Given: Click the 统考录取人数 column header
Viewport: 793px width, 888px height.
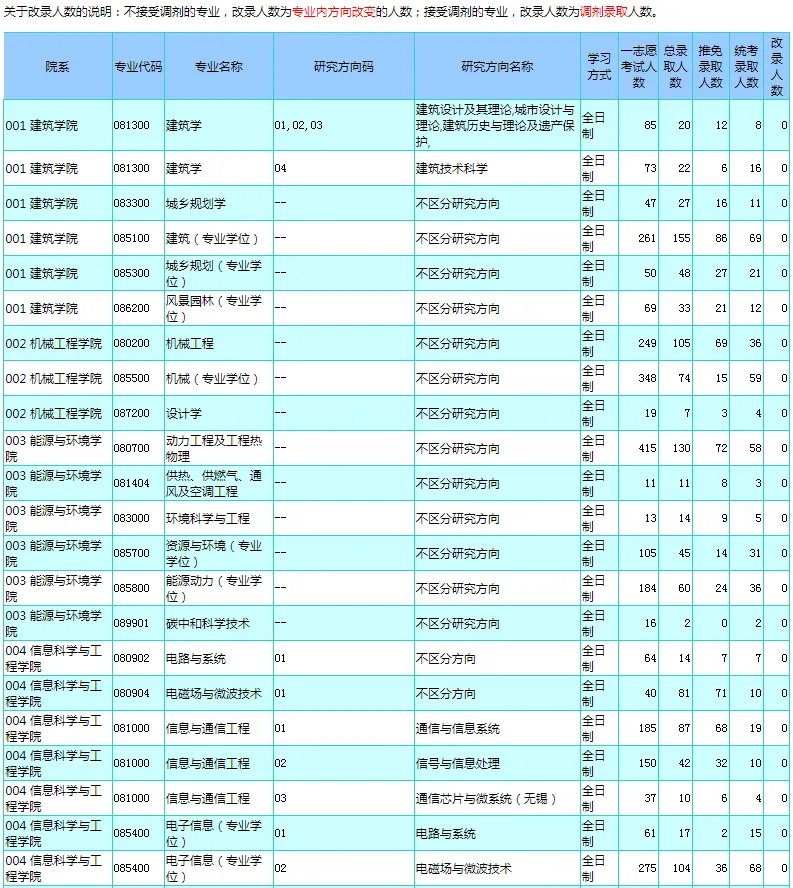Looking at the screenshot, I should click(x=747, y=67).
